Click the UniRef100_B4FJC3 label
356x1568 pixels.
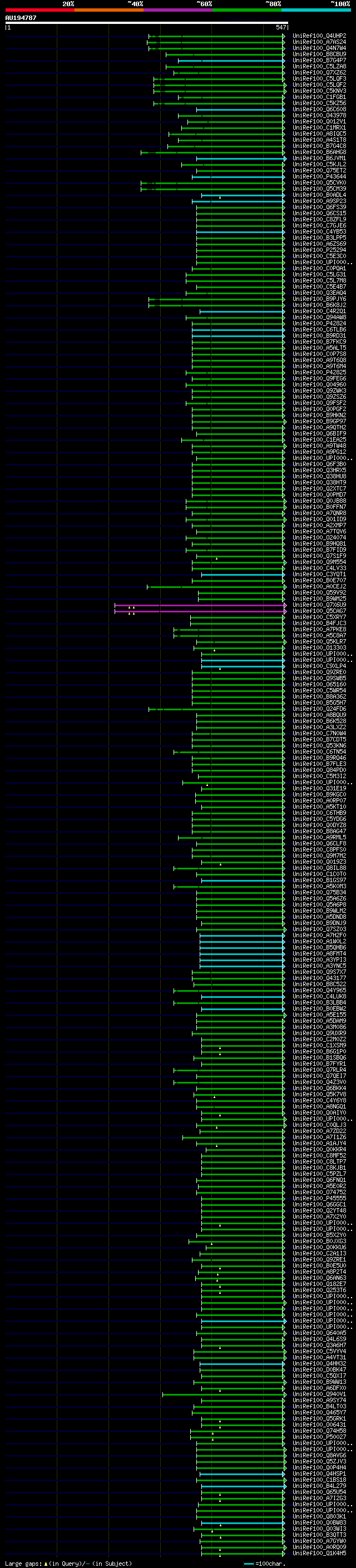319,624
